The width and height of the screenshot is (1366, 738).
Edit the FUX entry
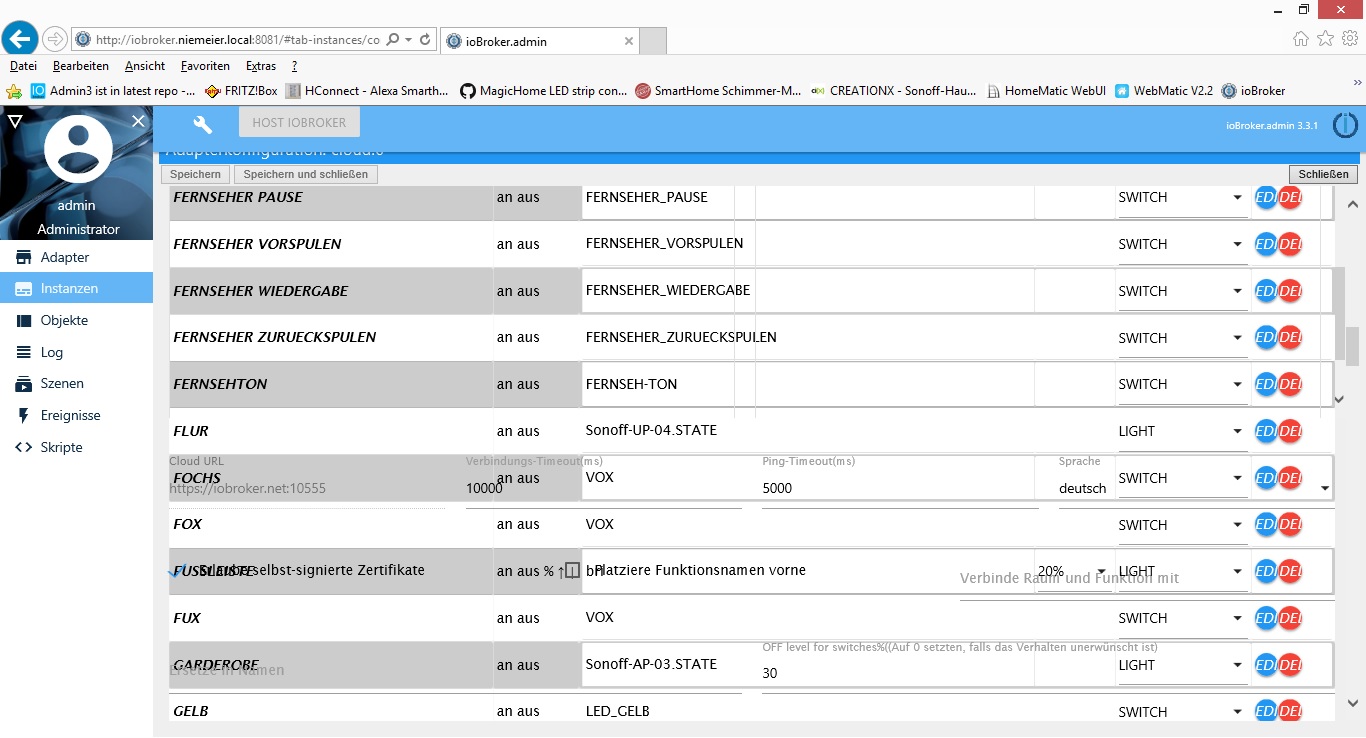(1266, 618)
